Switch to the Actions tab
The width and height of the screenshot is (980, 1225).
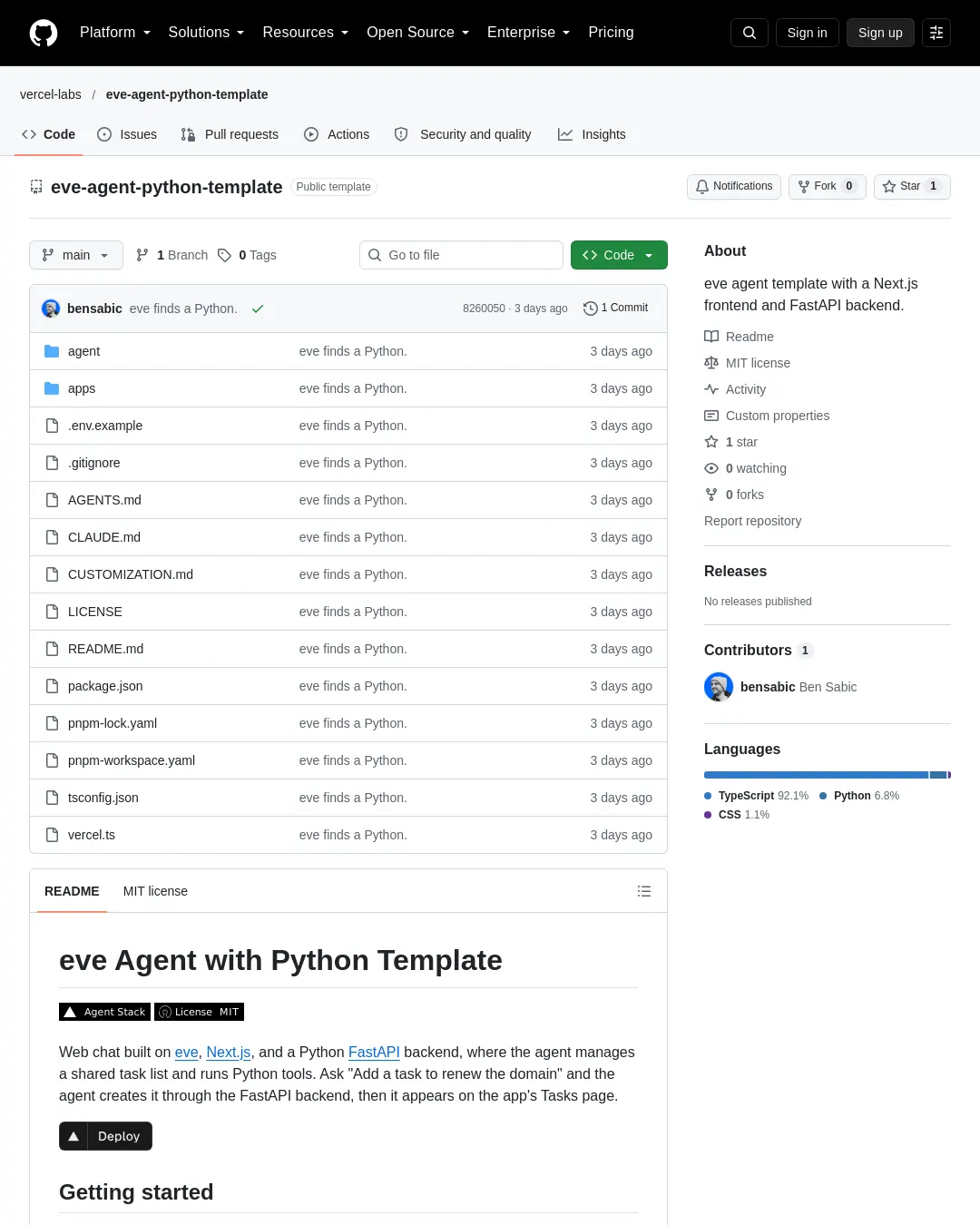[337, 134]
